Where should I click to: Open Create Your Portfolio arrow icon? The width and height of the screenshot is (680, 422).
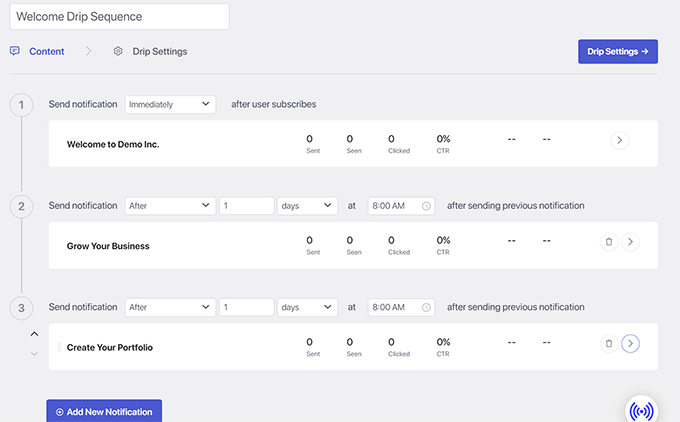[x=630, y=343]
